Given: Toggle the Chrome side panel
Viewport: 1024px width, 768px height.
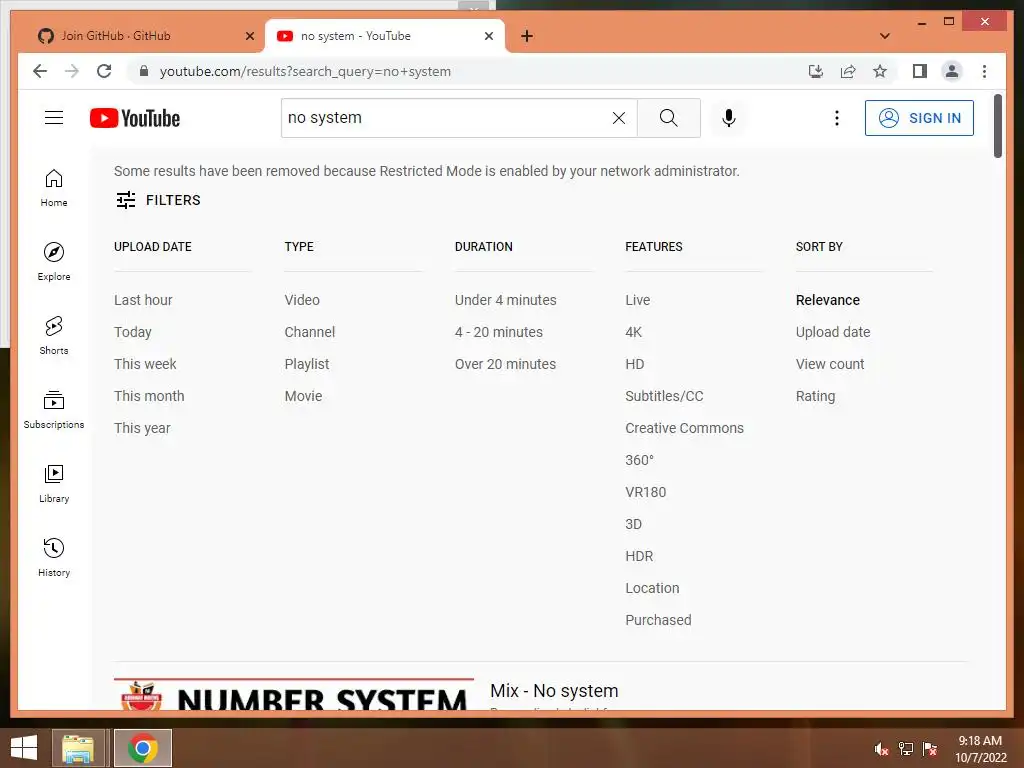Looking at the screenshot, I should 920,71.
